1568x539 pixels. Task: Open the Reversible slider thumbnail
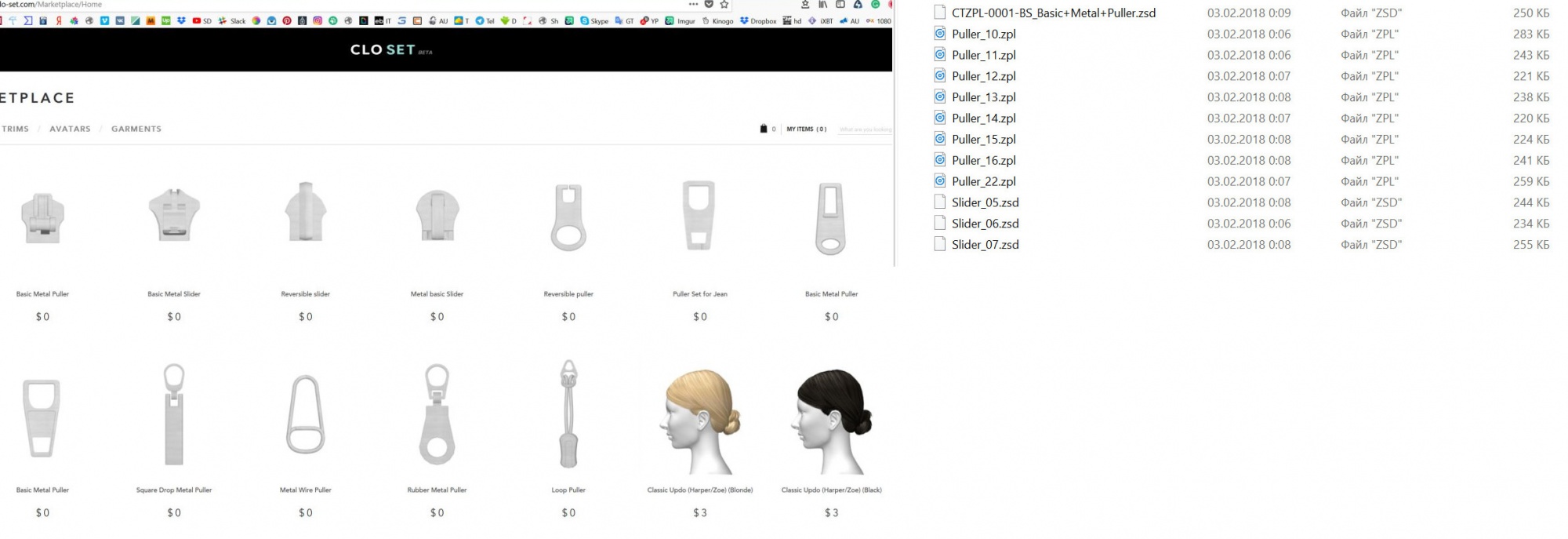[306, 213]
